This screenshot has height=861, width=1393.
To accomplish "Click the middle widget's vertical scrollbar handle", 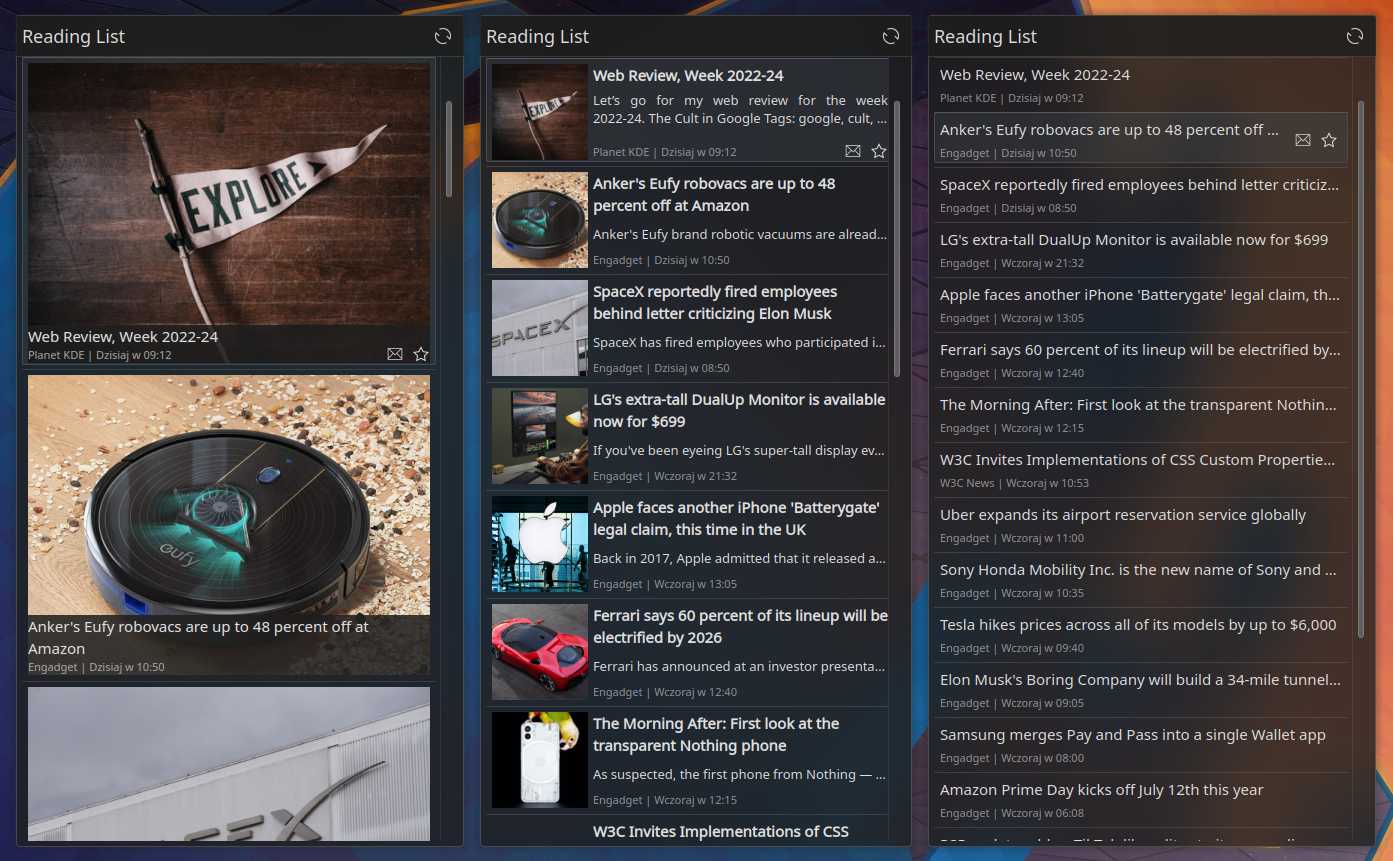I will [897, 238].
